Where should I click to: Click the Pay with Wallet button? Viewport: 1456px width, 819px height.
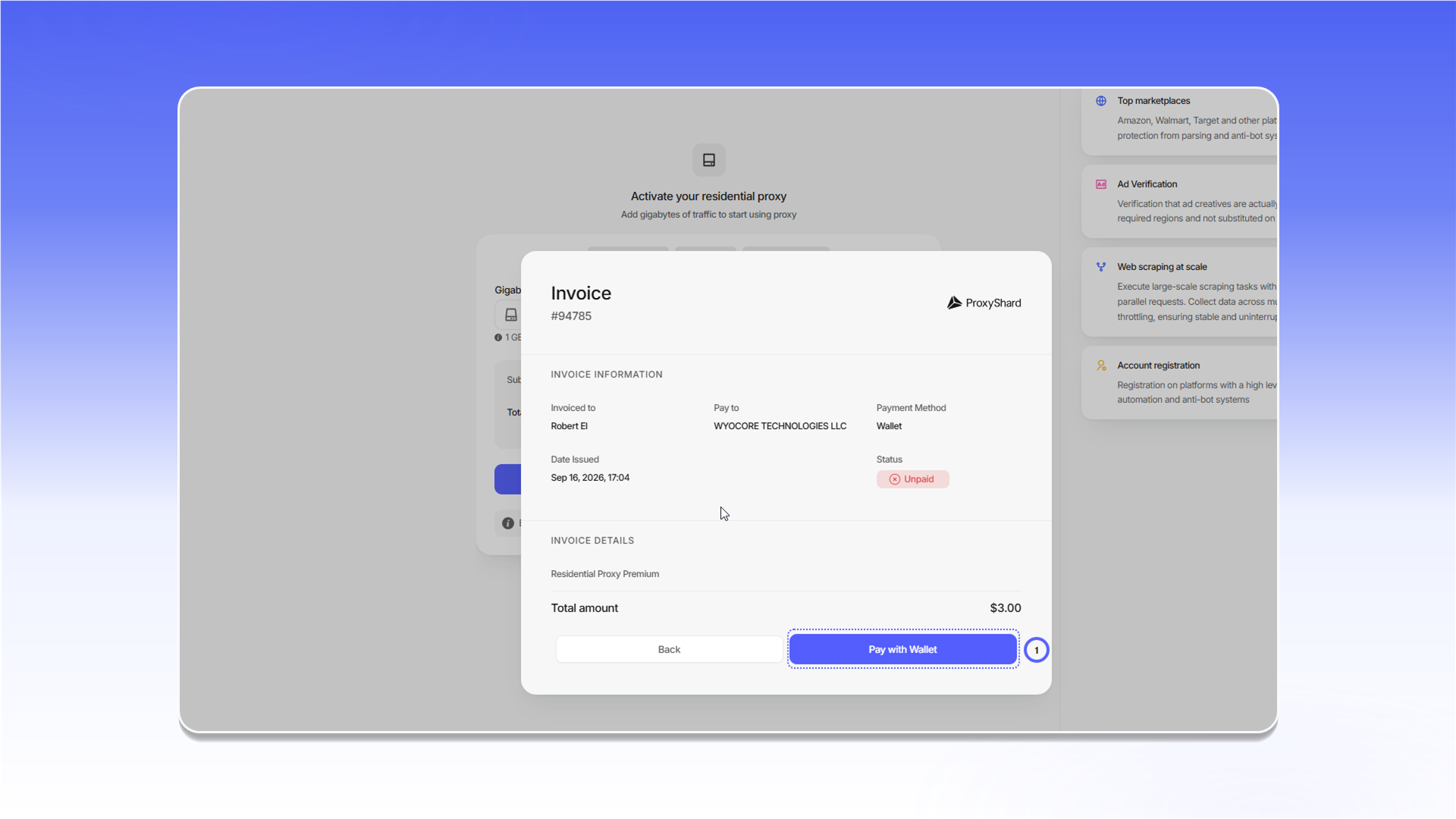[902, 649]
